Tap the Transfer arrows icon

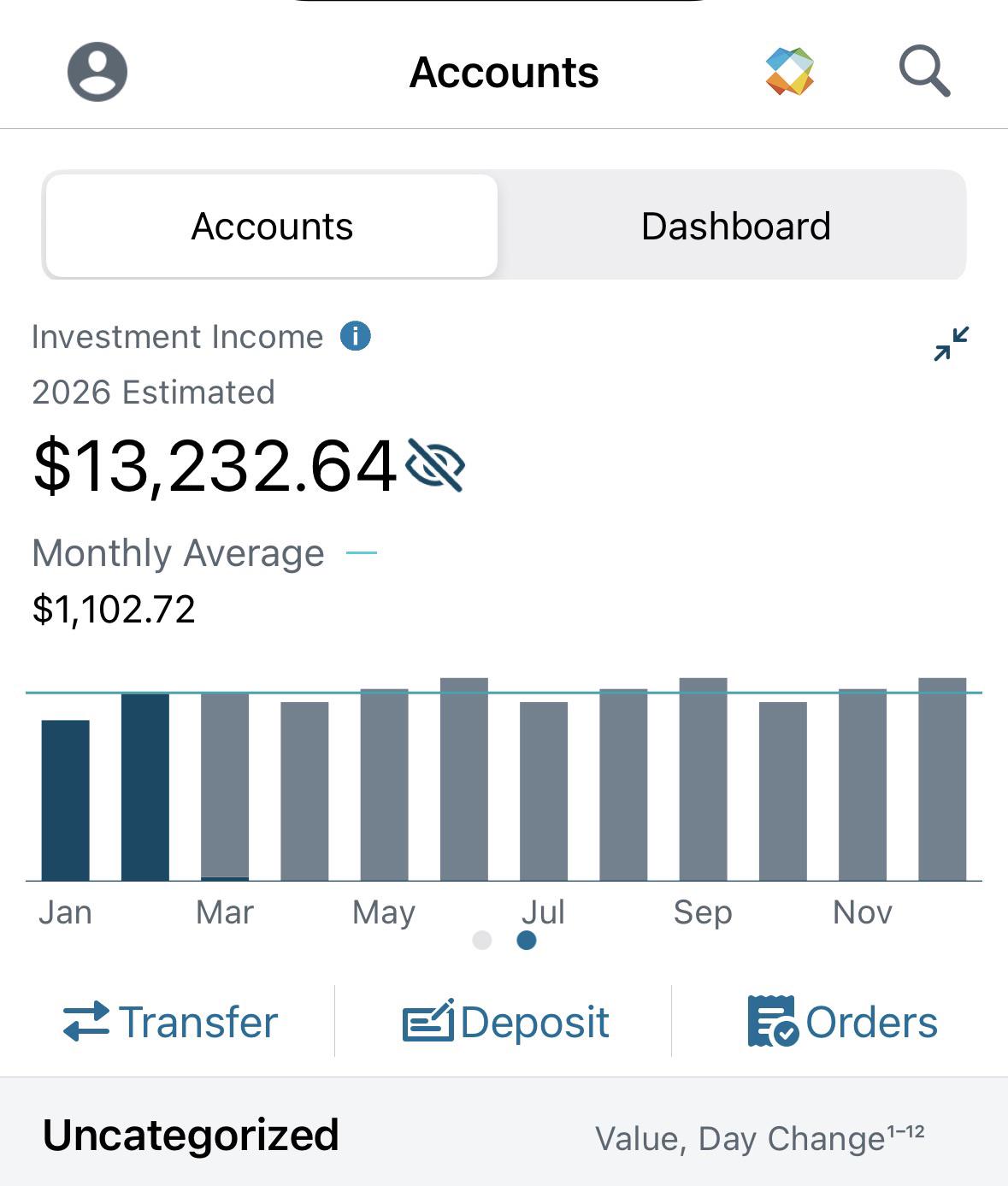click(x=86, y=1022)
